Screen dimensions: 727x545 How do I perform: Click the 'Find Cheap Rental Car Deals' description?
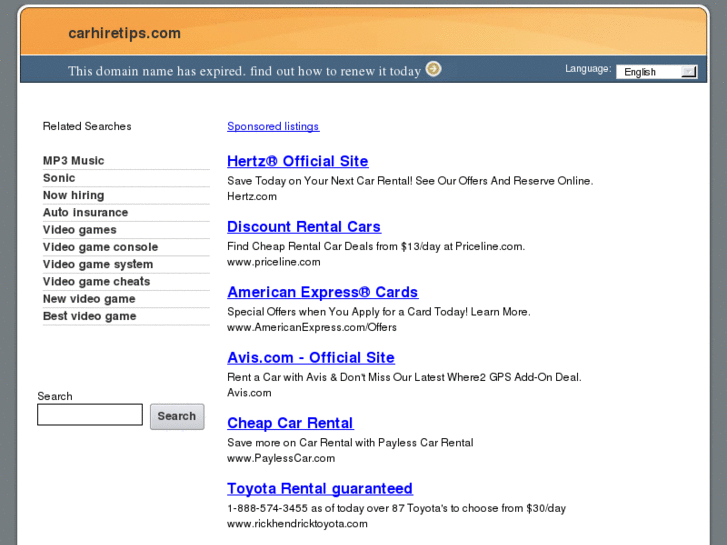click(x=376, y=246)
